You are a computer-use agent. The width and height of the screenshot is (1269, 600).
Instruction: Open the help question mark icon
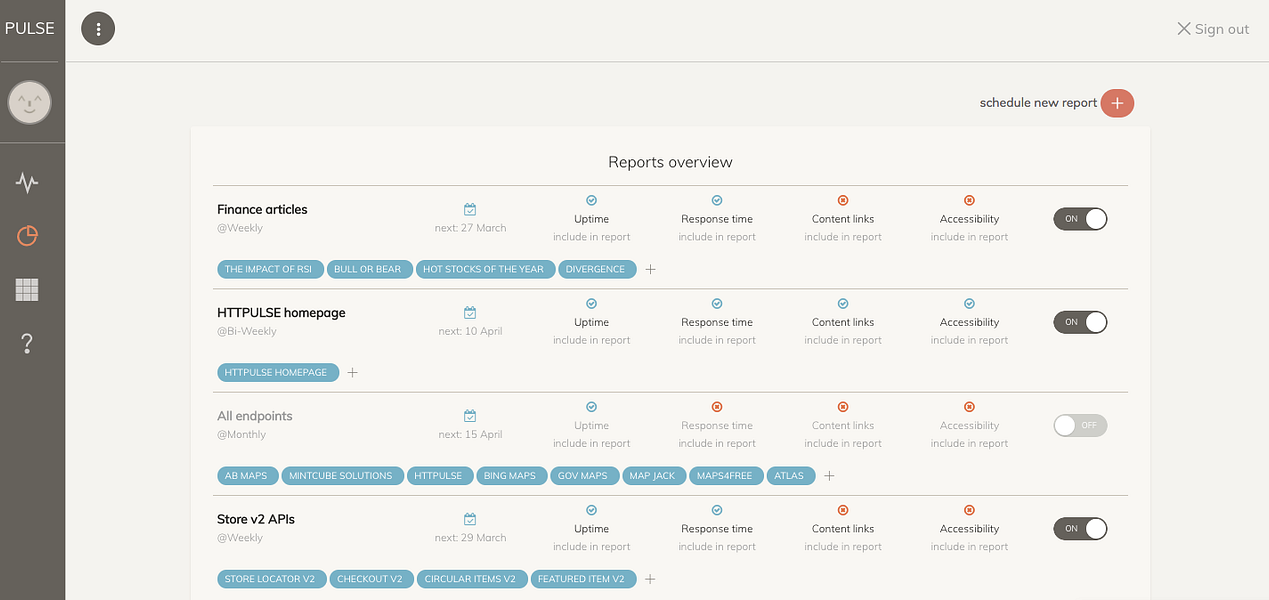pyautogui.click(x=27, y=344)
